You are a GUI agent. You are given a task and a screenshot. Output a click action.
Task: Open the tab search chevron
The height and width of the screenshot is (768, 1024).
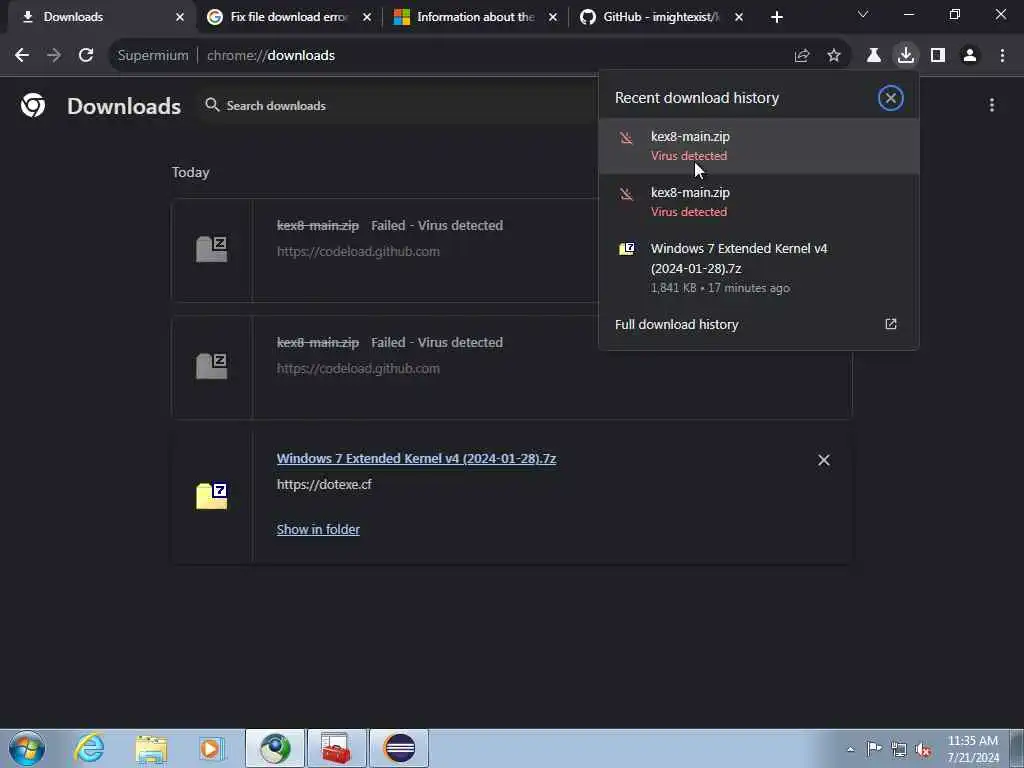click(x=863, y=14)
